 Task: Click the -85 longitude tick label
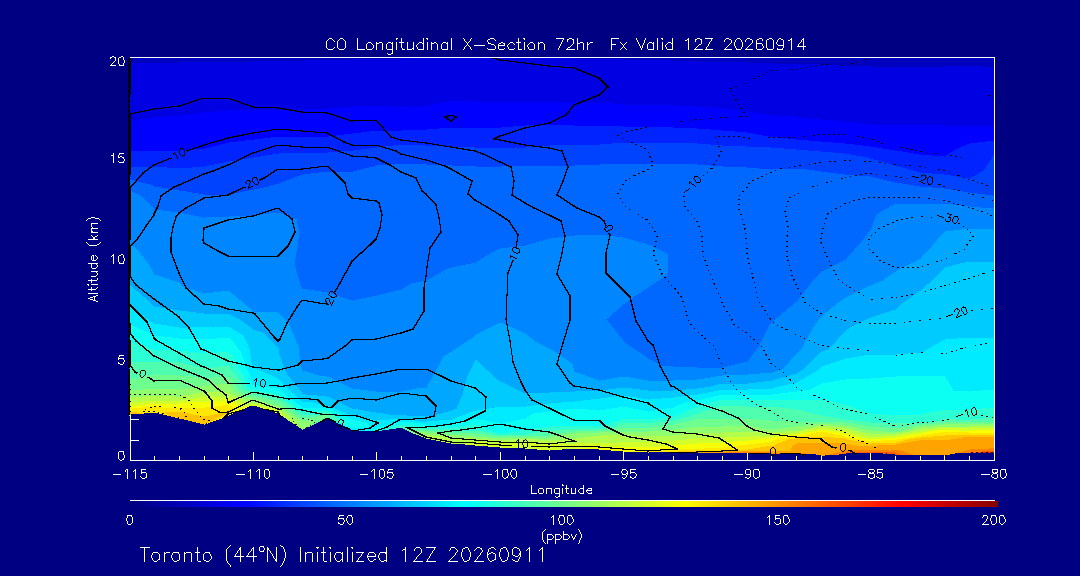pos(871,475)
